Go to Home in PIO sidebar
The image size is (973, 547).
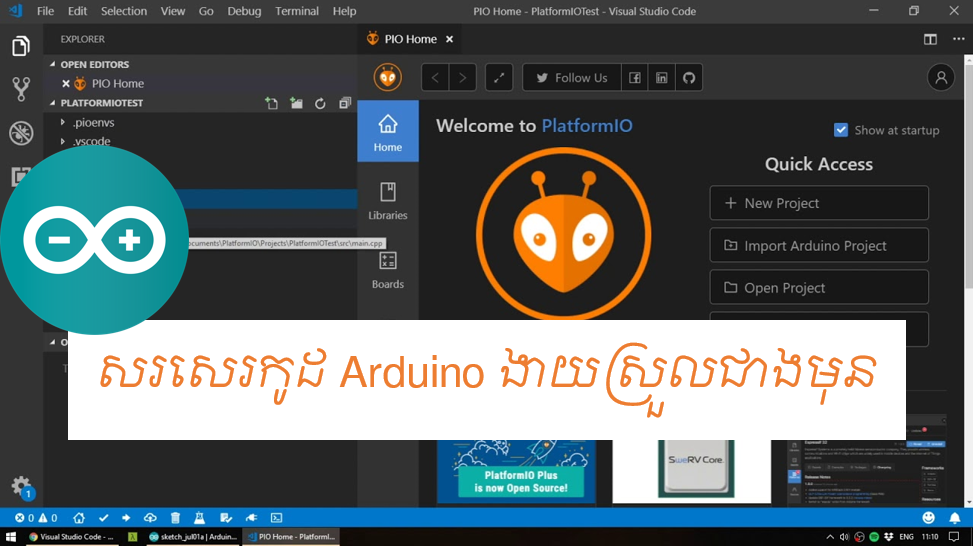coord(388,132)
